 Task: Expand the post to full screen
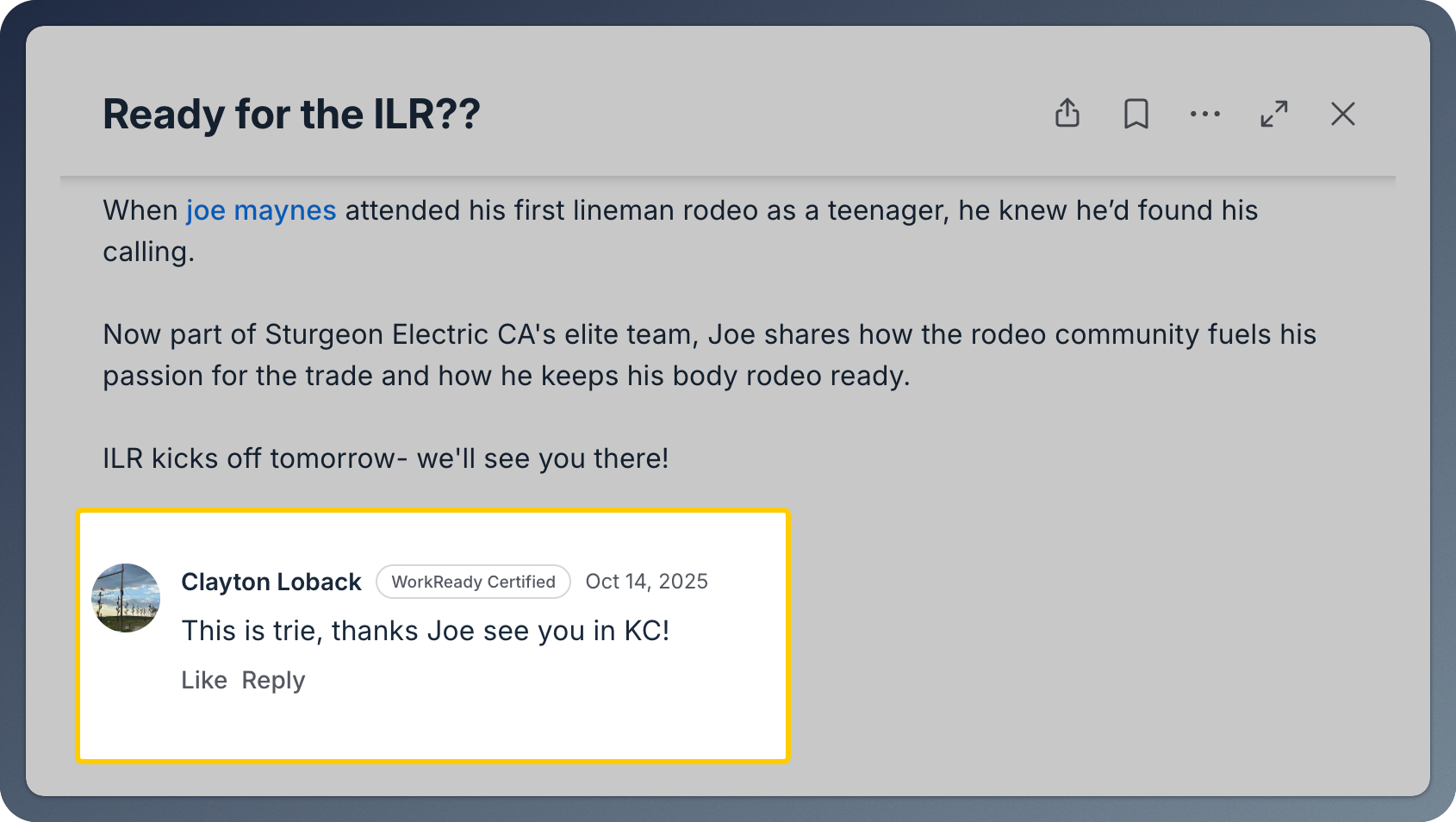[1274, 114]
